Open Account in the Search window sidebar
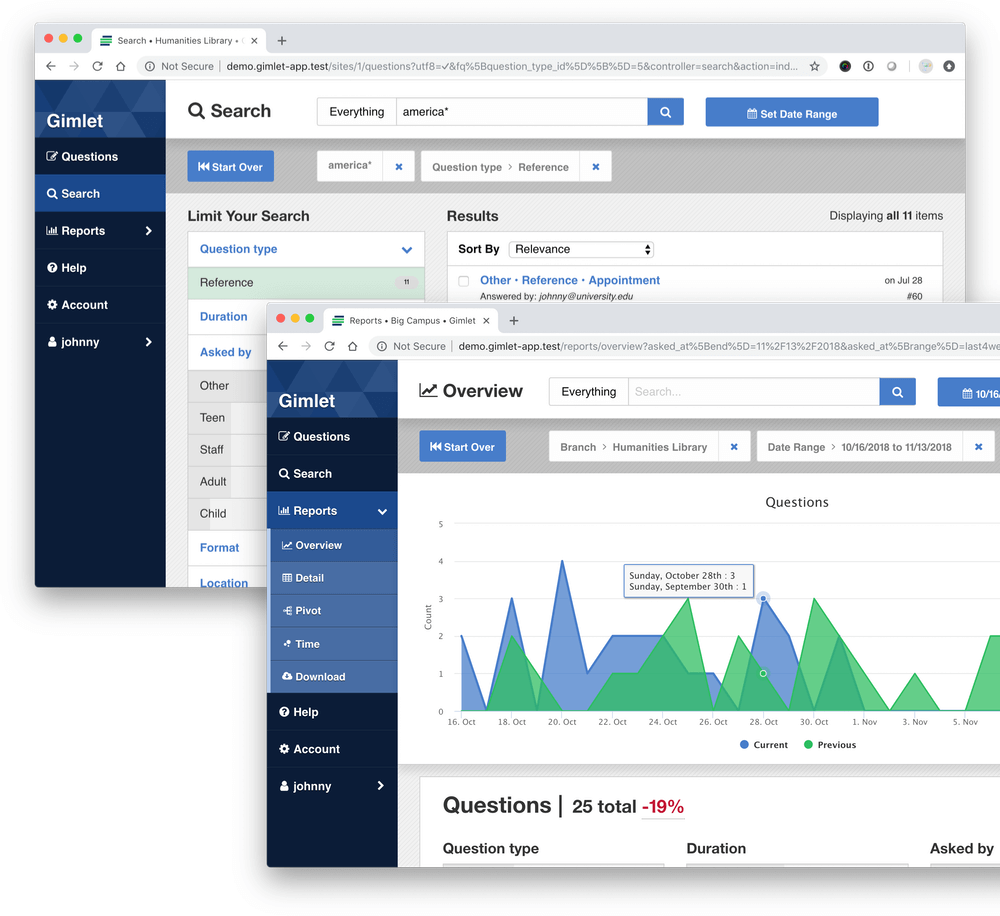This screenshot has width=1000, height=916. tap(100, 305)
